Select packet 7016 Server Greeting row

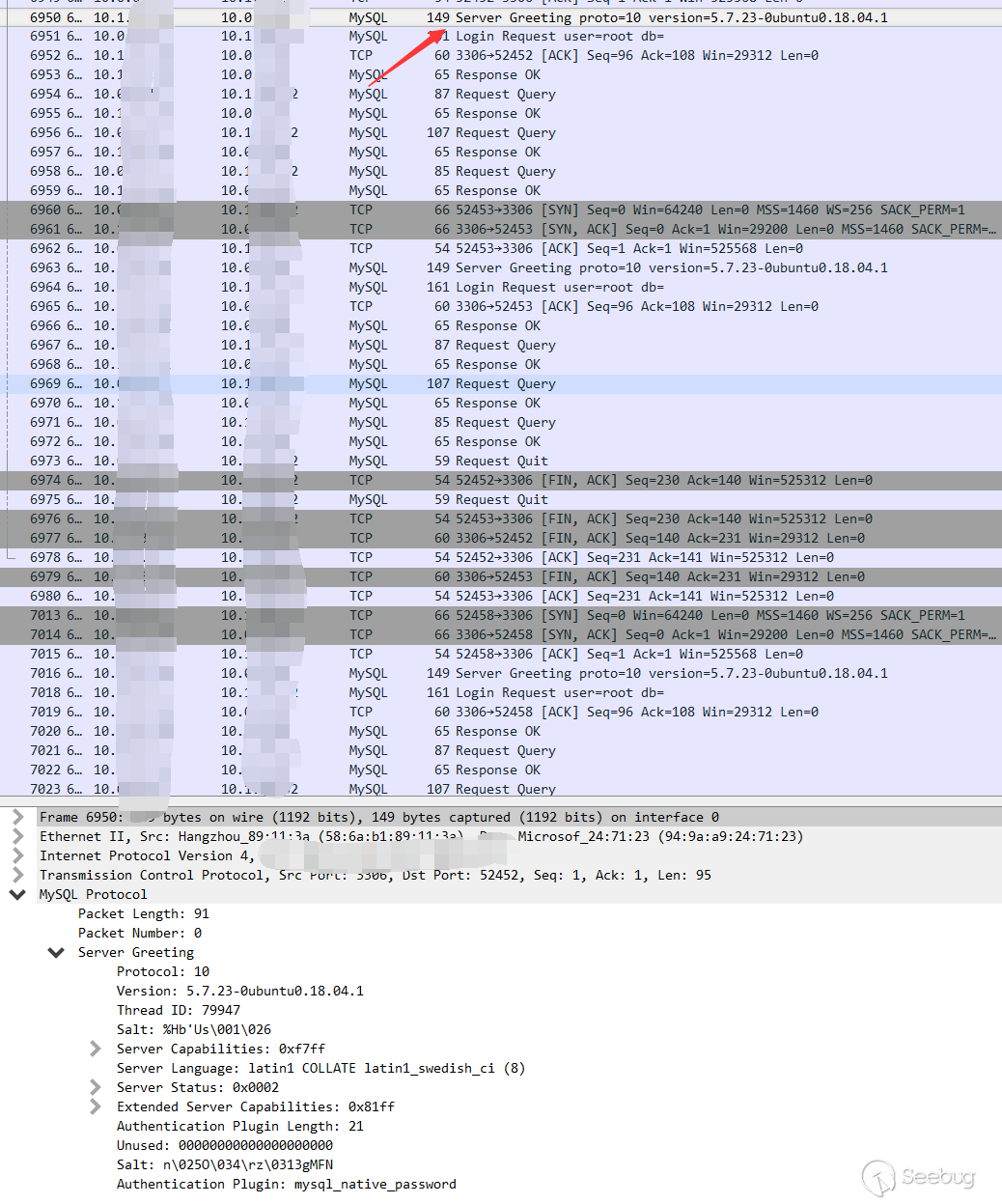pyautogui.click(x=501, y=674)
